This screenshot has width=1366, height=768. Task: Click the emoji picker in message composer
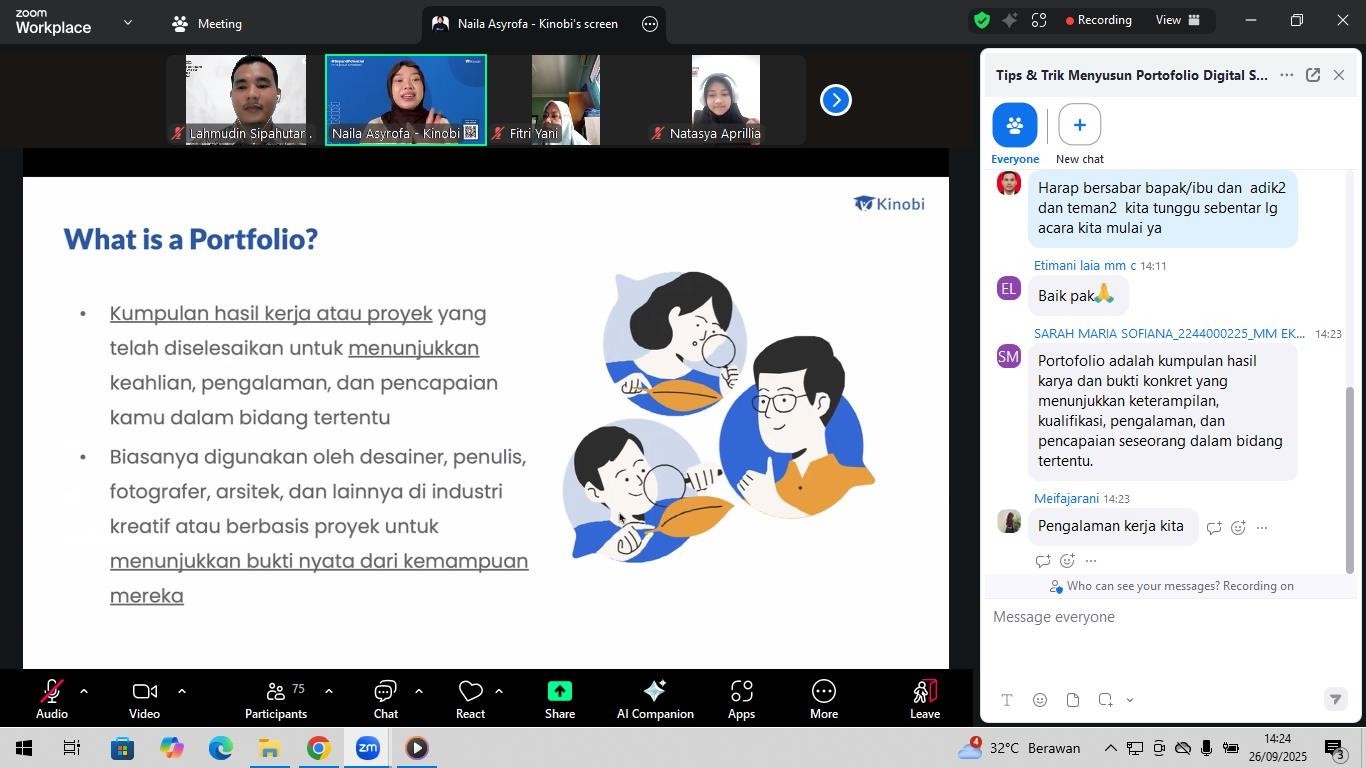point(1040,700)
